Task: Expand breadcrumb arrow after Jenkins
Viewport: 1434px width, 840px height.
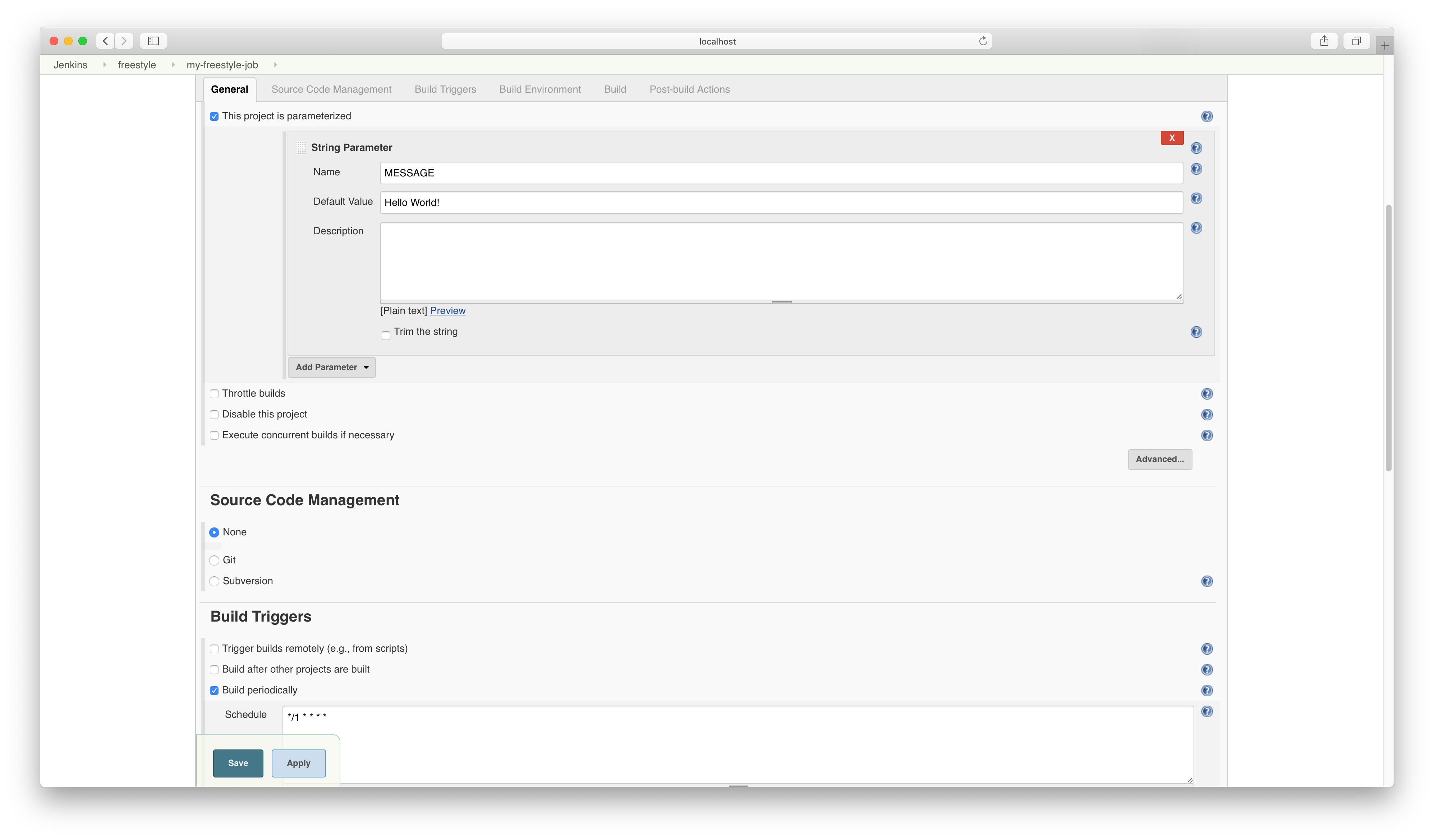Action: [105, 65]
